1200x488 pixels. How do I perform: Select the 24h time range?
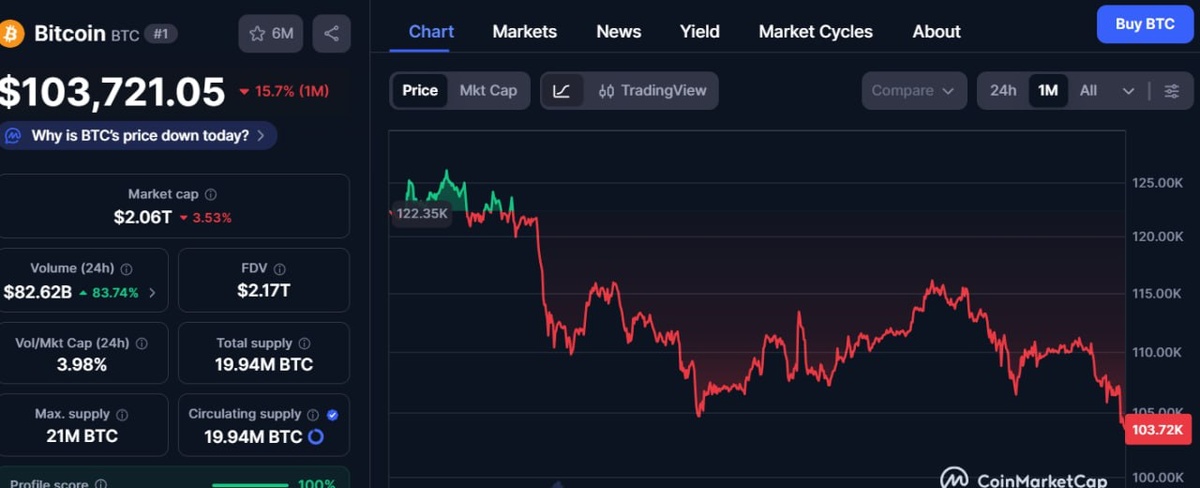tap(1003, 91)
